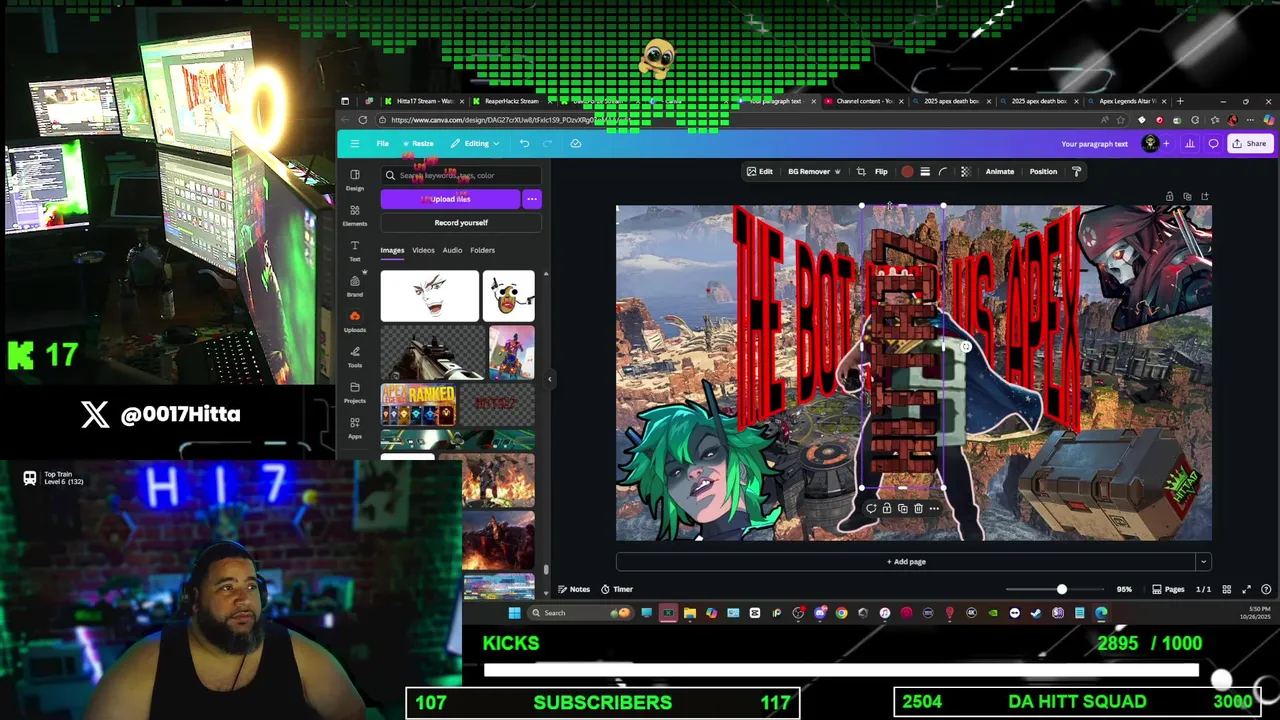Enter fullscreen present mode

pyautogui.click(x=1246, y=589)
